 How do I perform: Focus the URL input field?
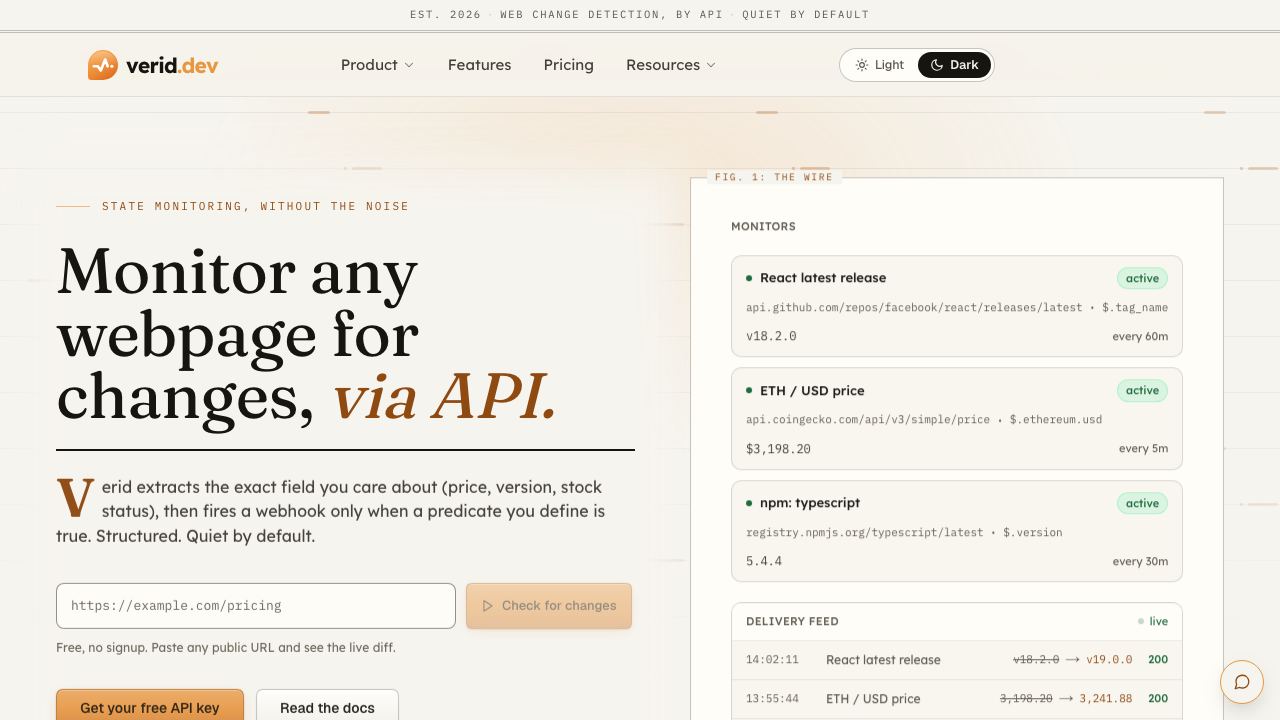pyautogui.click(x=256, y=606)
